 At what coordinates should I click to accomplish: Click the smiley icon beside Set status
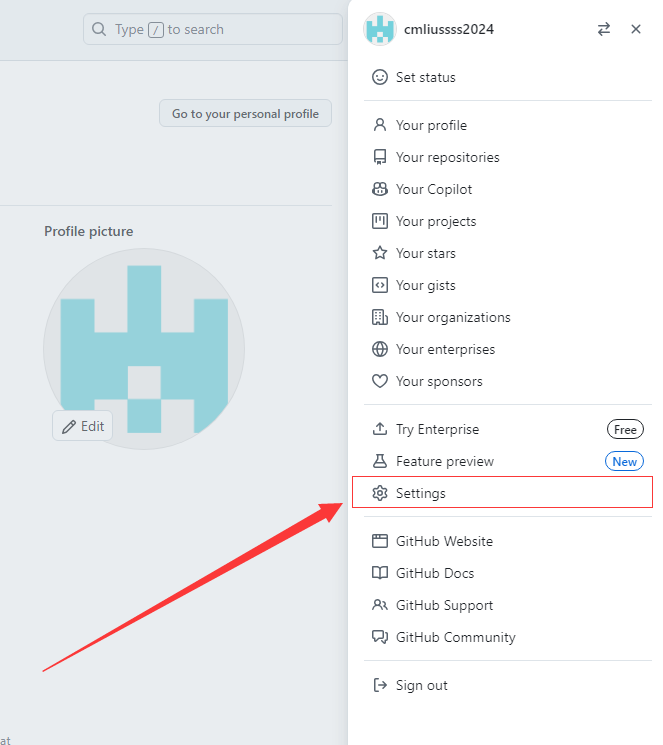click(x=379, y=77)
